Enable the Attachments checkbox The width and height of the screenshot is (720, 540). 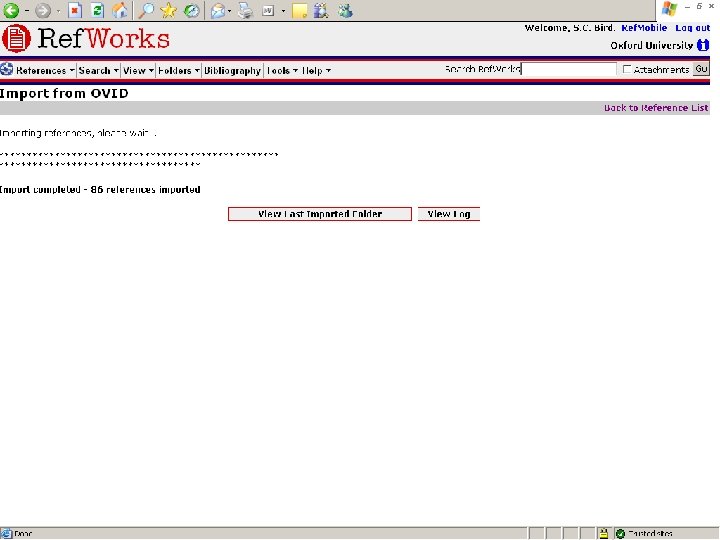[627, 69]
